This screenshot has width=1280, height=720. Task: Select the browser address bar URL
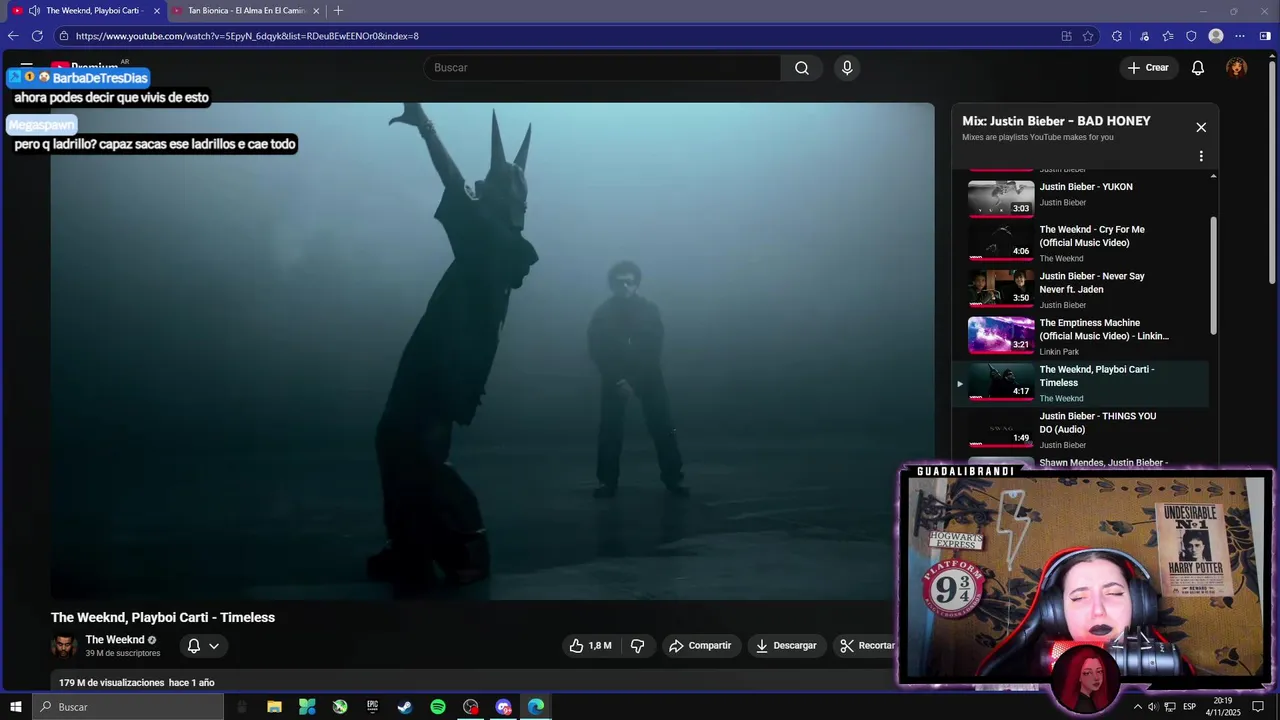pyautogui.click(x=247, y=36)
